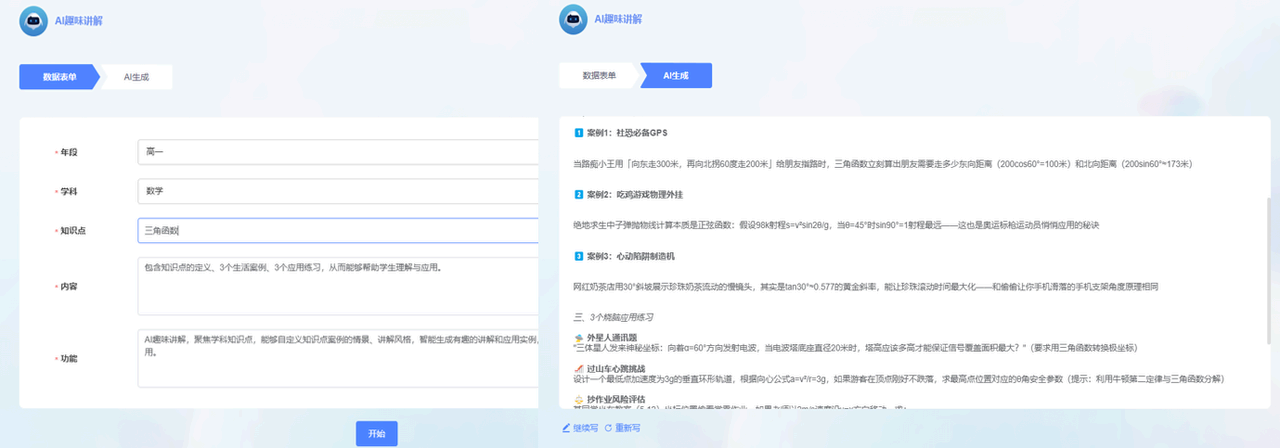This screenshot has width=1280, height=448.
Task: Click AI趣味讲解 title in the right panel
Action: click(x=619, y=19)
